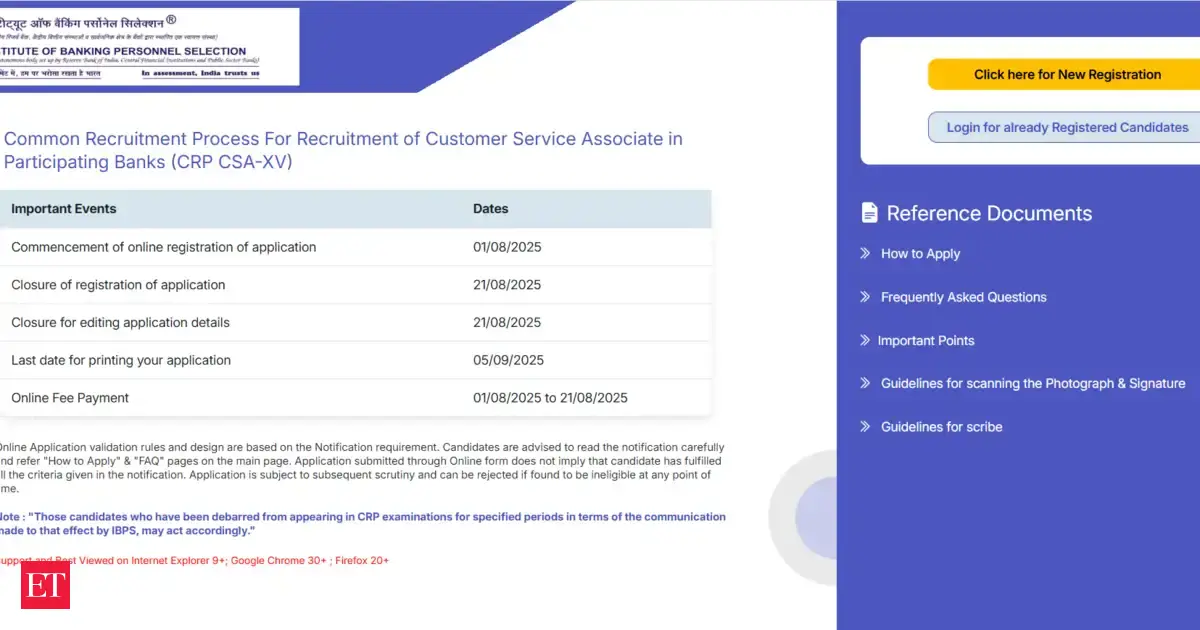Open the Important Points link
The image size is (1200, 630).
click(926, 341)
